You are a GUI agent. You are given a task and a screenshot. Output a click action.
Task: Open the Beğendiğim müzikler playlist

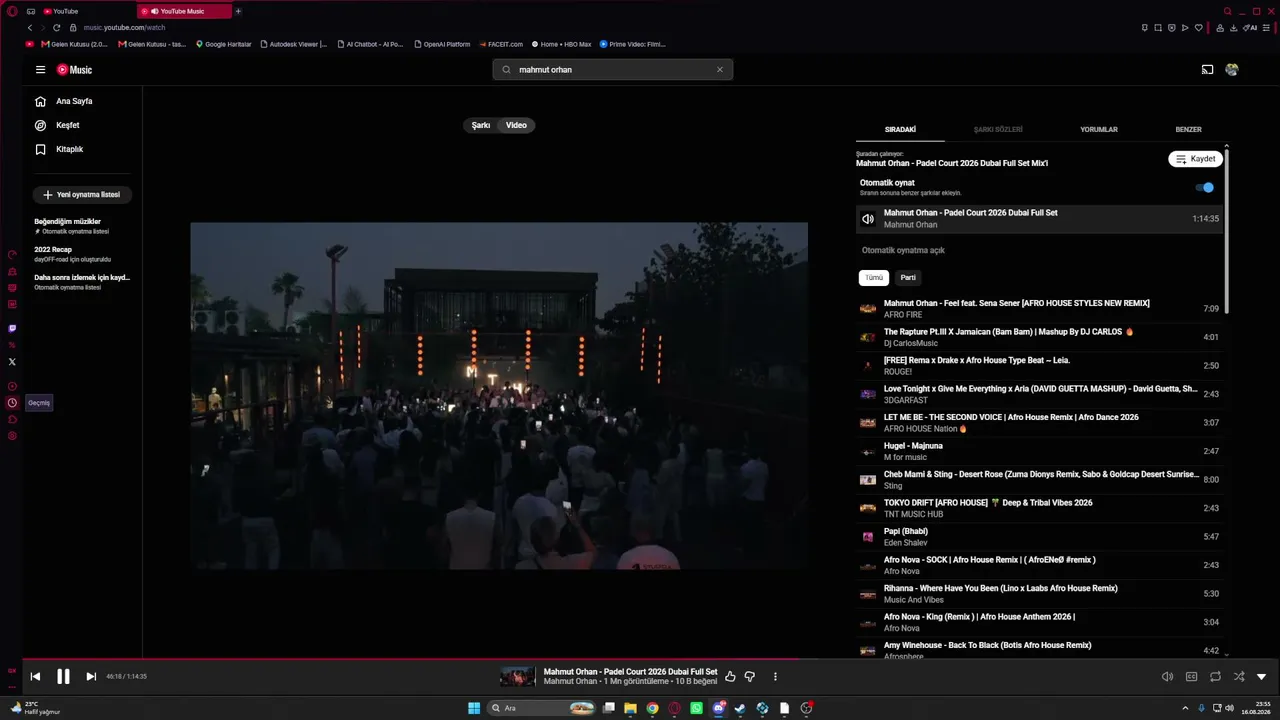pyautogui.click(x=82, y=226)
